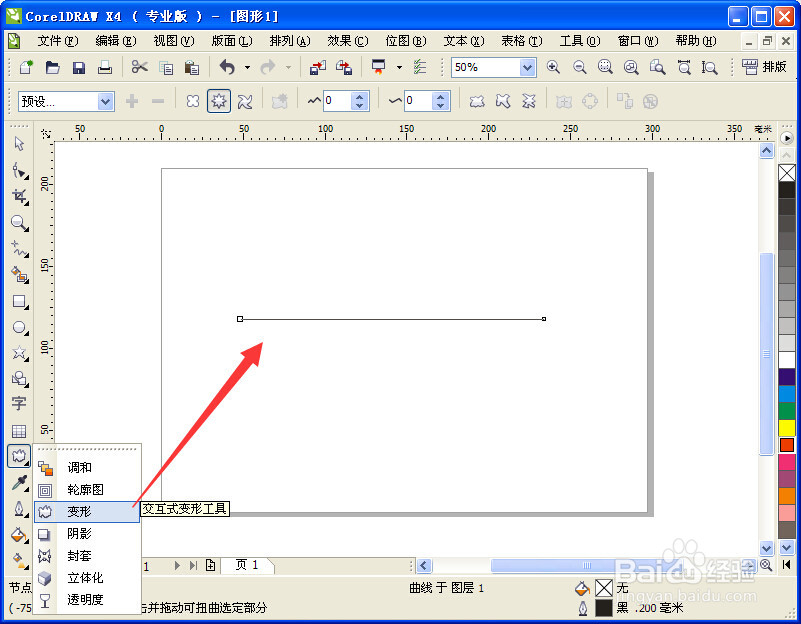Viewport: 801px width, 624px height.
Task: Toggle random distortion option
Action: 477,101
